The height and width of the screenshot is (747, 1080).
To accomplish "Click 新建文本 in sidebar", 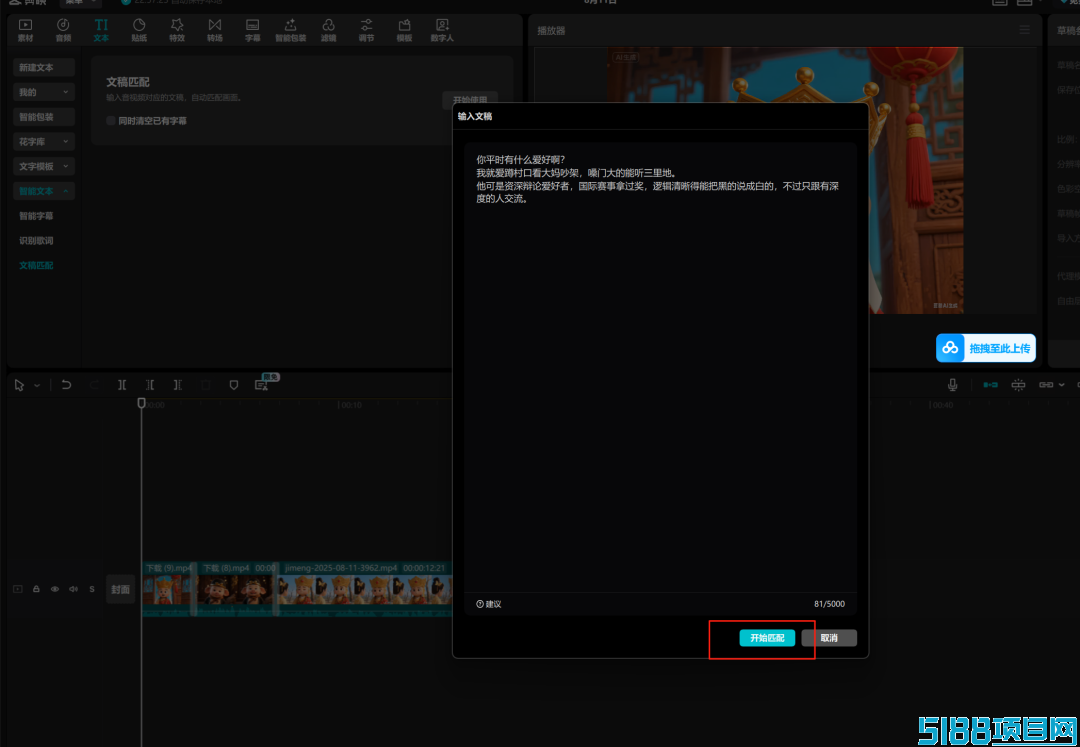I will 44,67.
